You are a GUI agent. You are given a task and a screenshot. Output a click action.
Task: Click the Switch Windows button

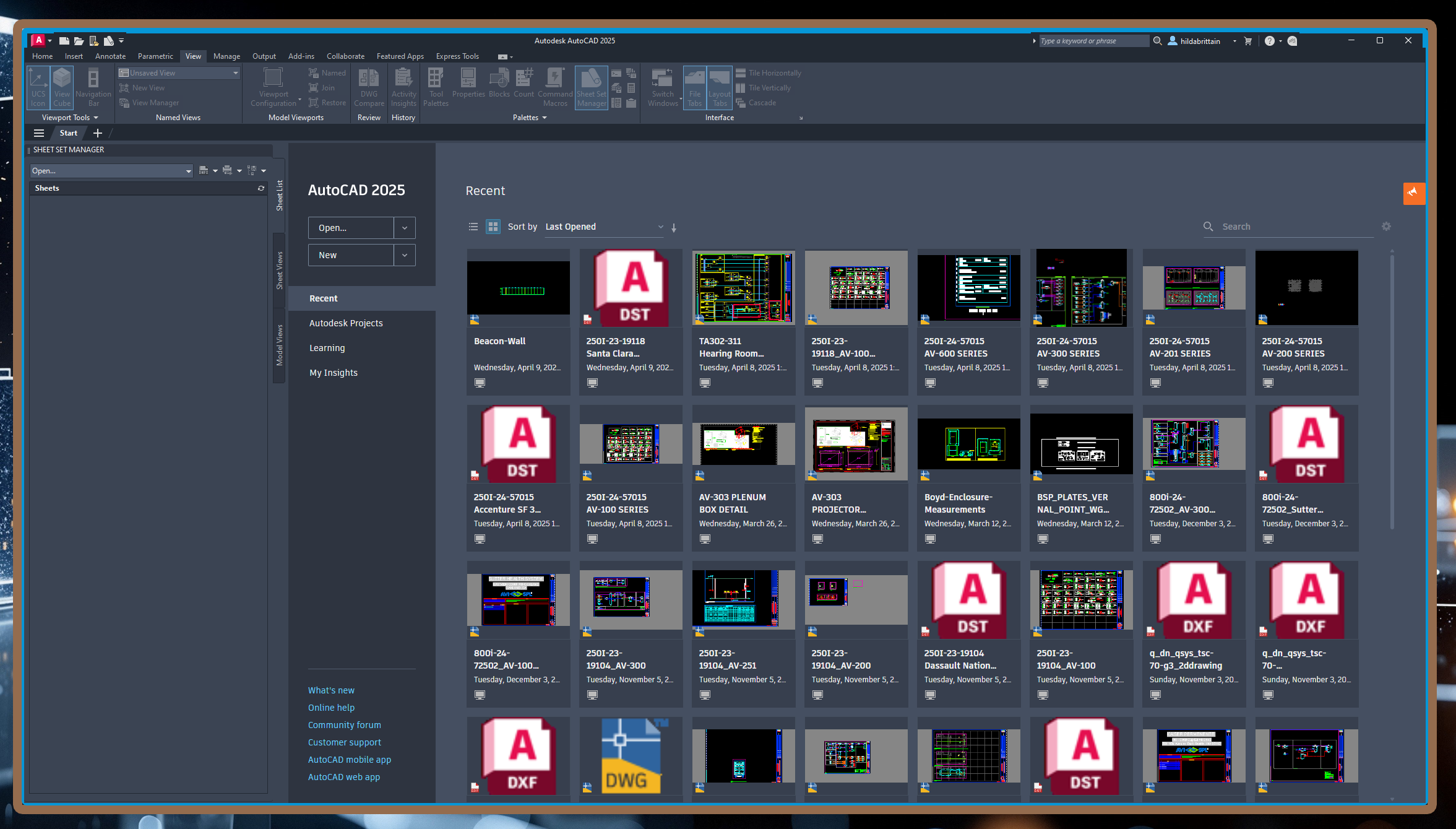(663, 87)
